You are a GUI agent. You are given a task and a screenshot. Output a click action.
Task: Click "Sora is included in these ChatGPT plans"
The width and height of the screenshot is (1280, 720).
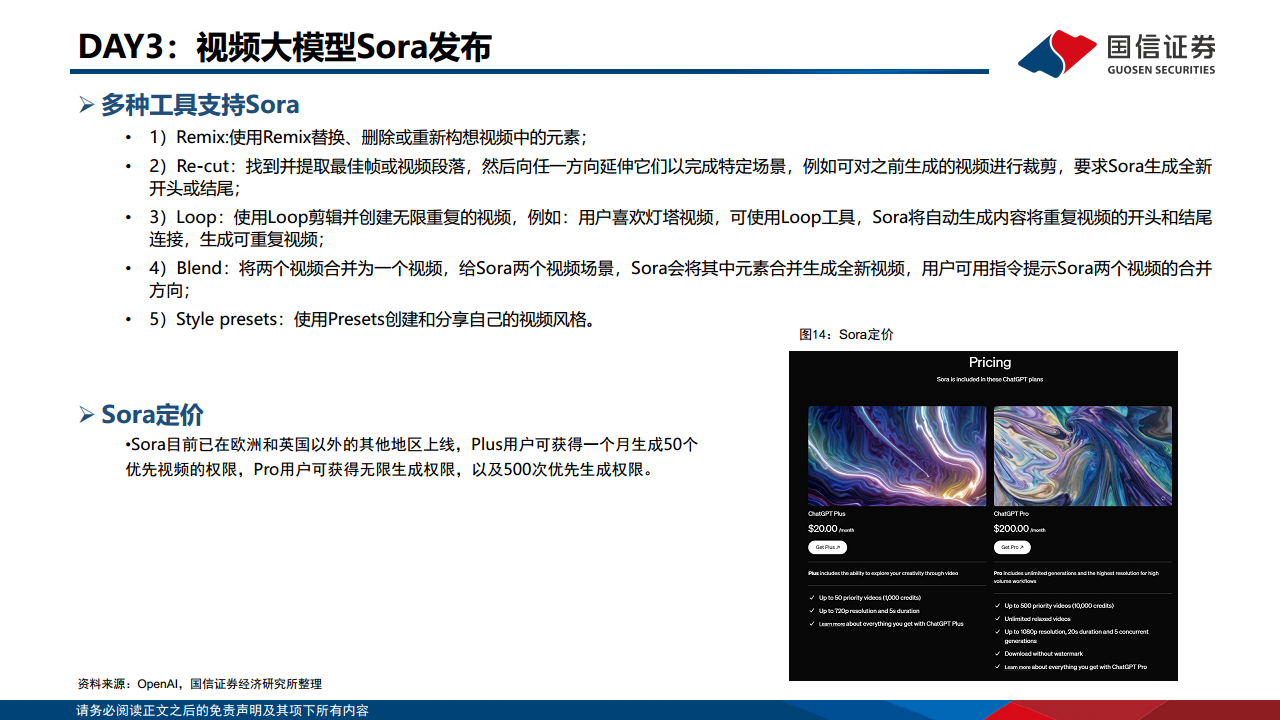[x=990, y=380]
